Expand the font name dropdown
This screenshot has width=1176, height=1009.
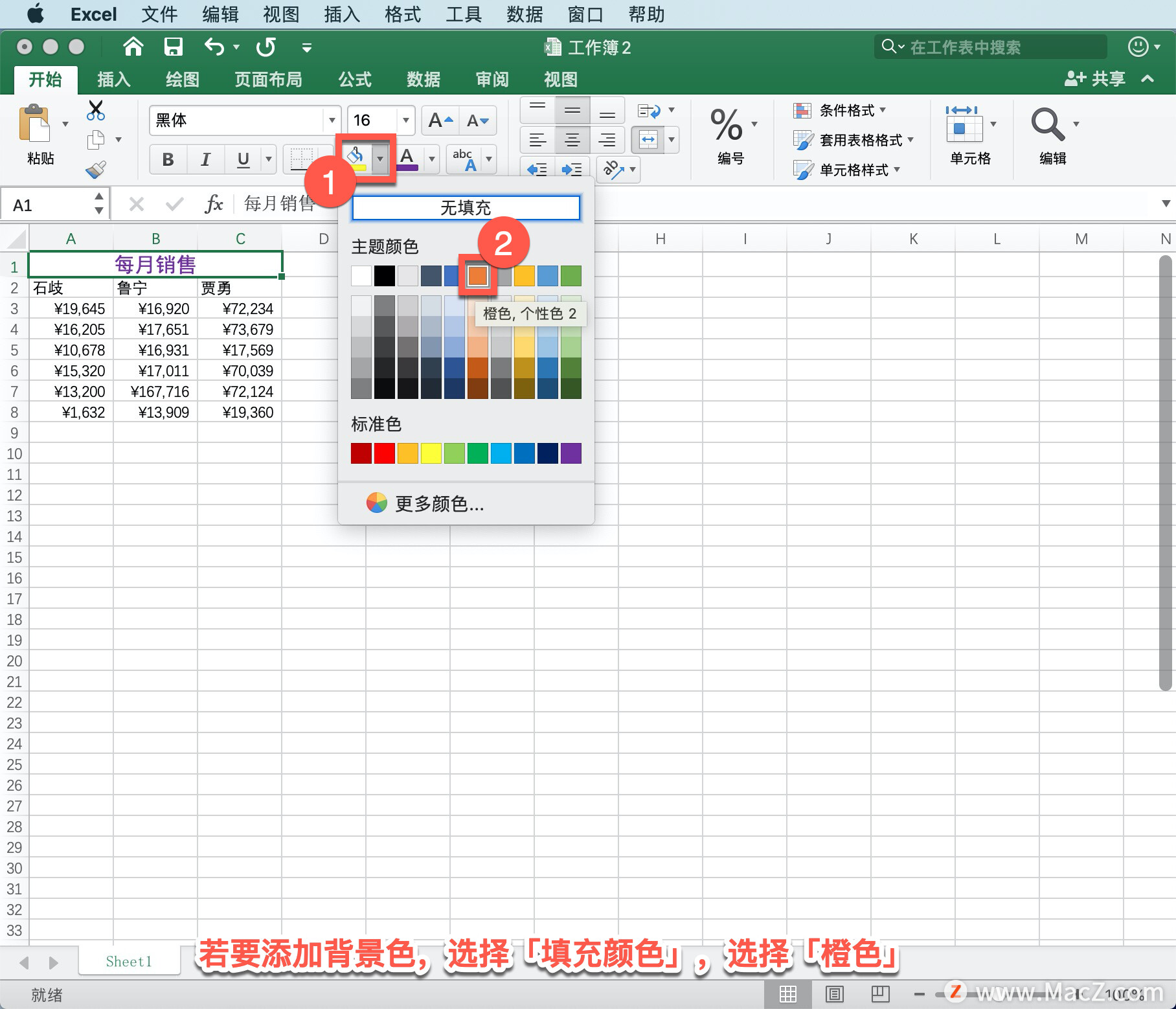332,120
